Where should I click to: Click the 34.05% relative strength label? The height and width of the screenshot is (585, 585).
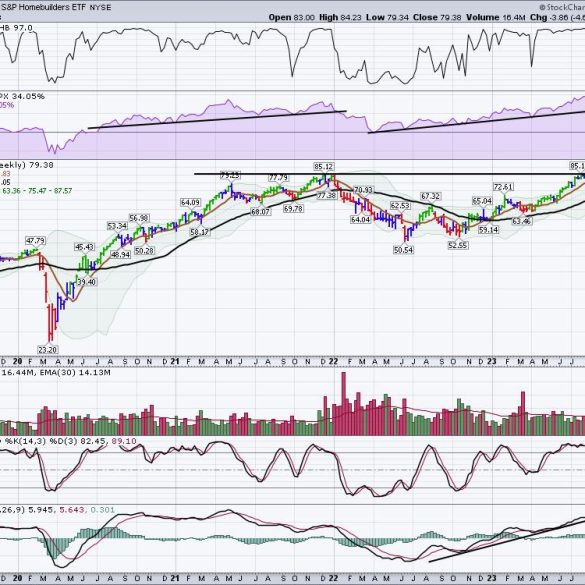pos(28,96)
